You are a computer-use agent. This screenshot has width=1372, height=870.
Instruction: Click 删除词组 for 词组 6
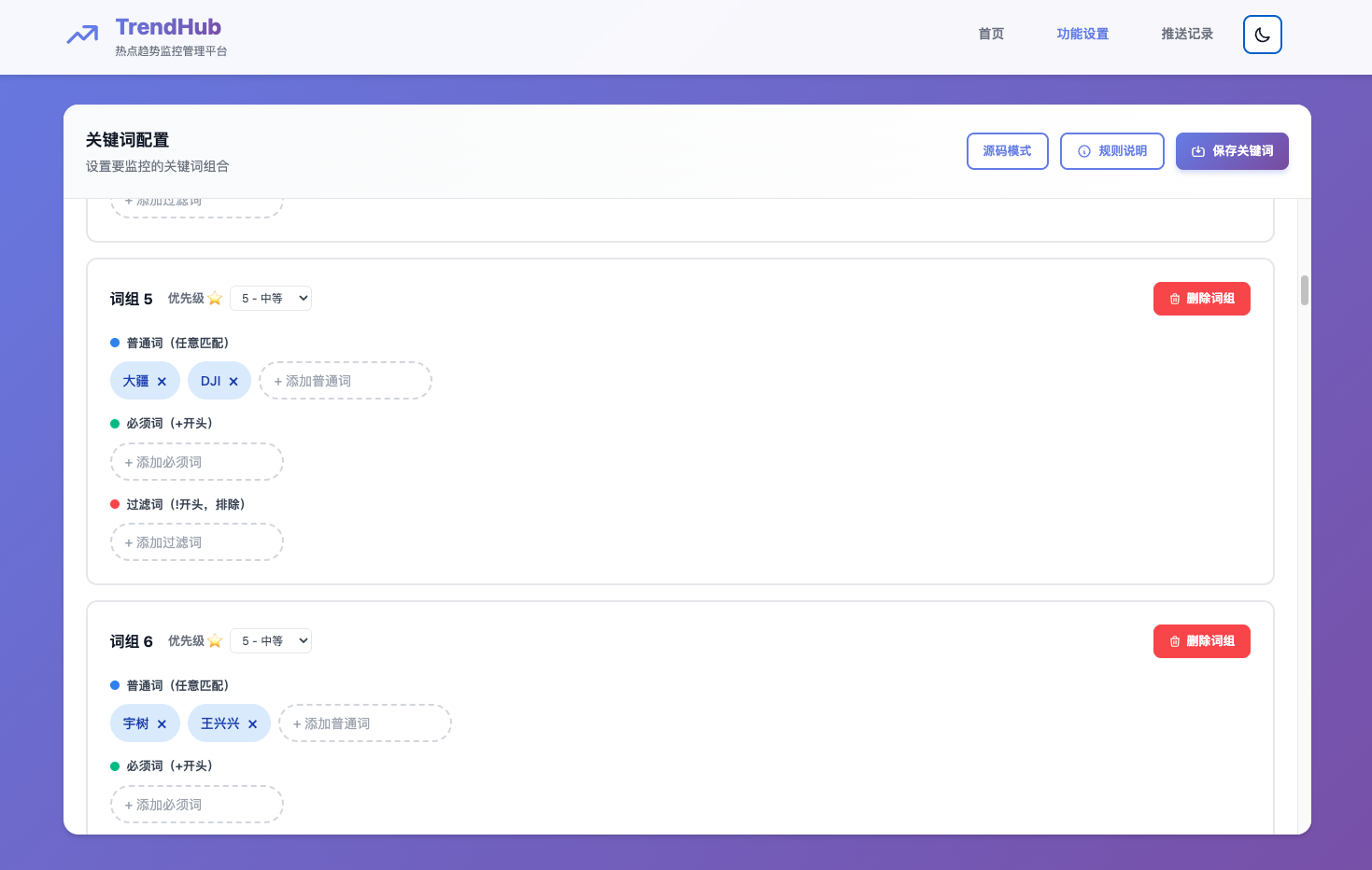[1201, 641]
